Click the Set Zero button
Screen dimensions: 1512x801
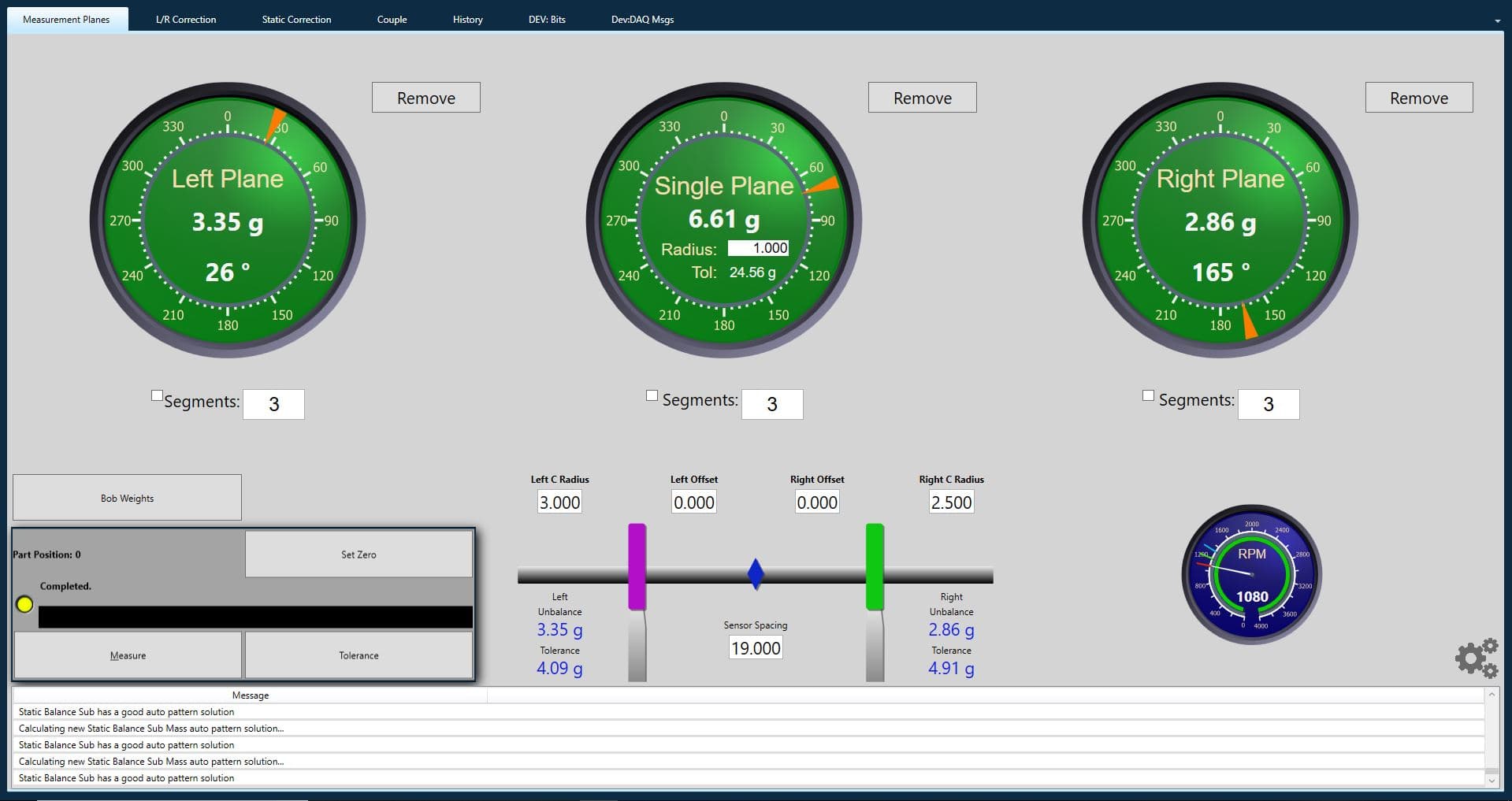pyautogui.click(x=358, y=554)
